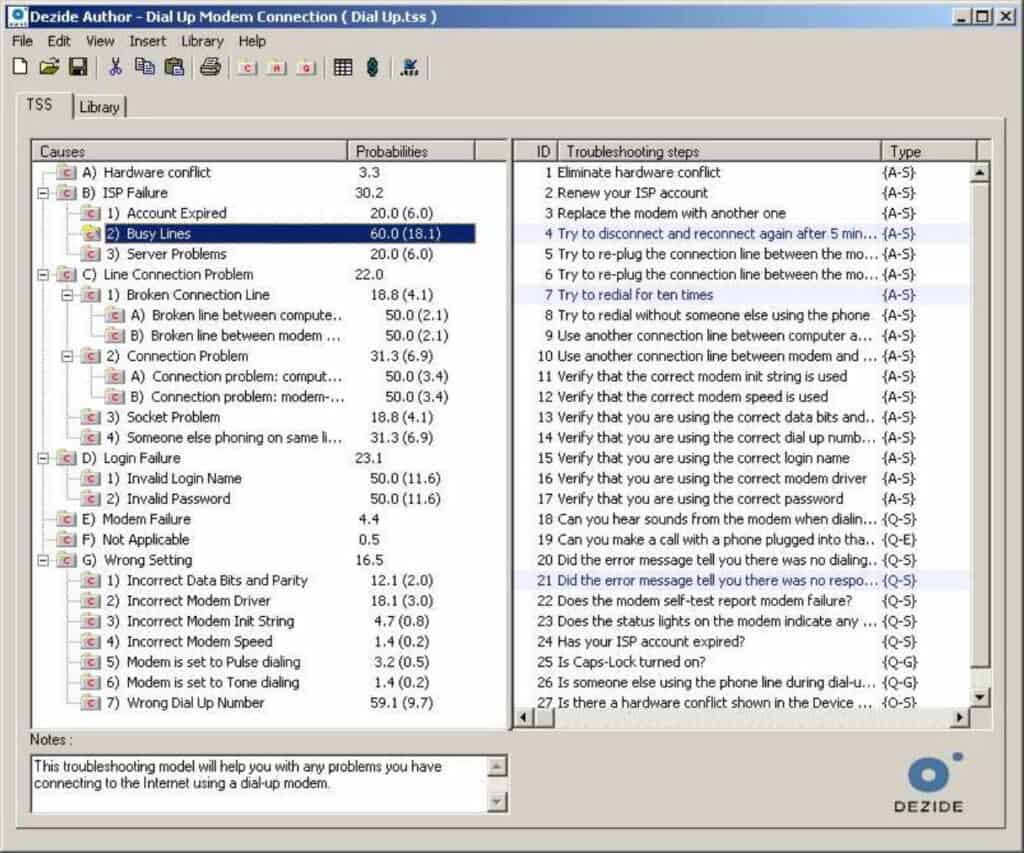Click the green oval toolbar icon
The height and width of the screenshot is (853, 1024).
(x=372, y=67)
